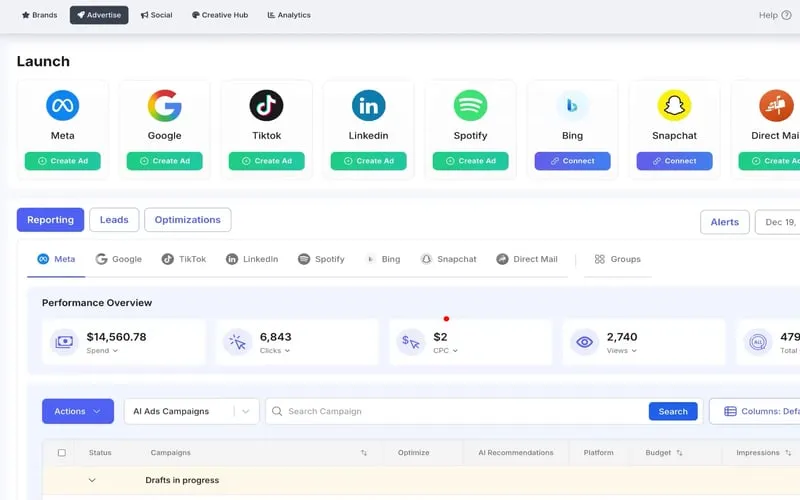Click the Google logo icon in Launch
Image resolution: width=800 pixels, height=500 pixels.
(164, 106)
